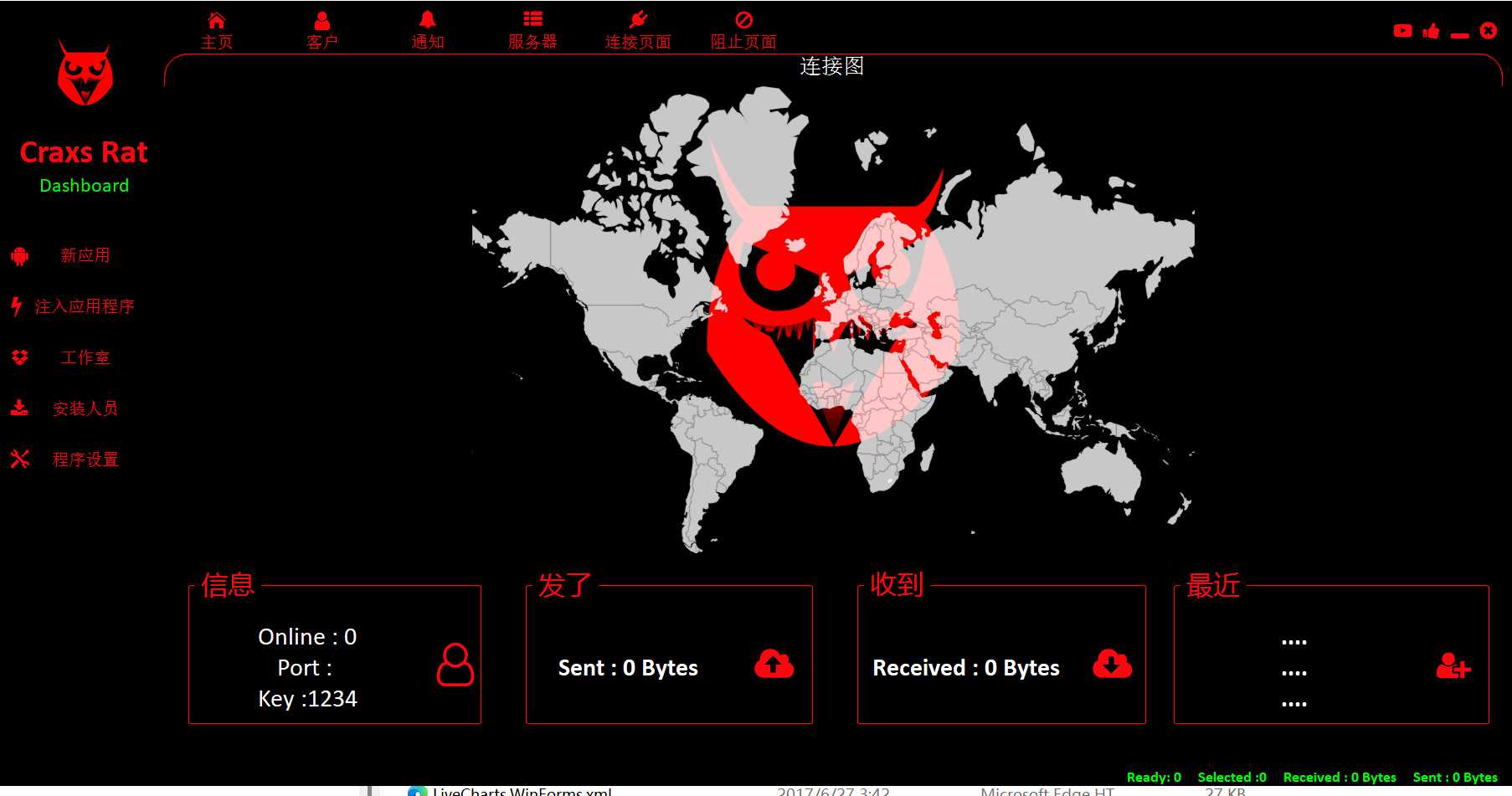Select Received : 0 Bytes in 收到 panel
The height and width of the screenshot is (796, 1512).
(x=966, y=668)
